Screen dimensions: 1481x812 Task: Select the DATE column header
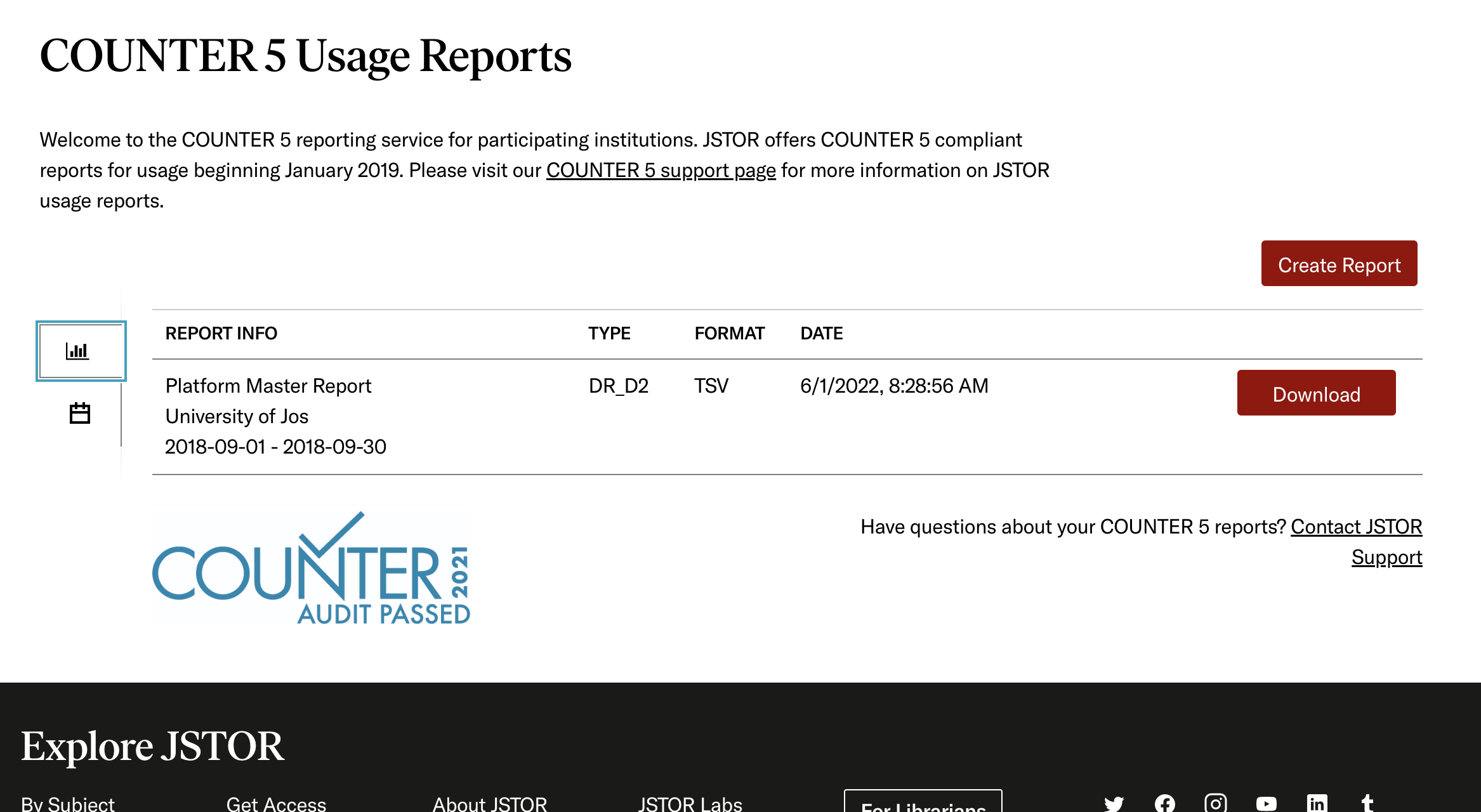tap(822, 334)
